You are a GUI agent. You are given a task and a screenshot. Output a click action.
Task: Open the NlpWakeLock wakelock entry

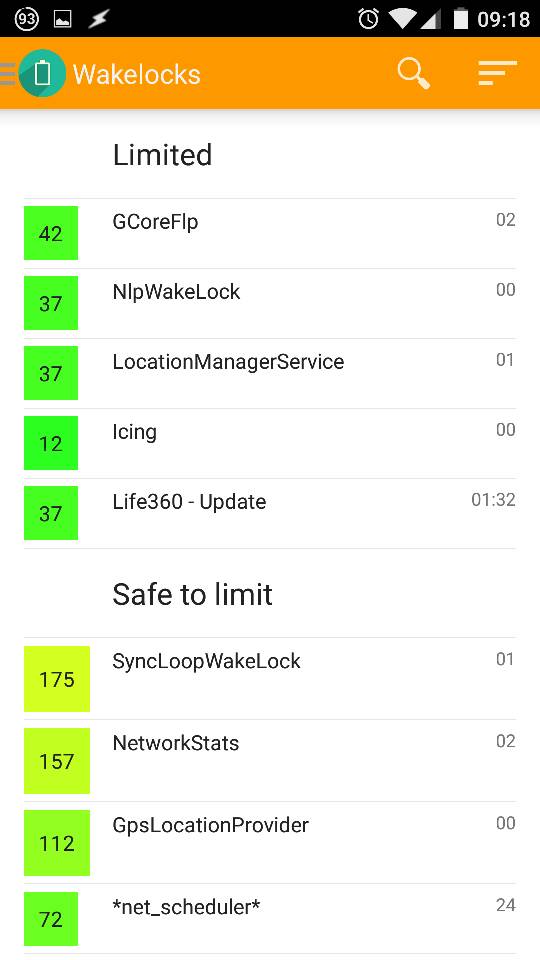pyautogui.click(x=270, y=304)
